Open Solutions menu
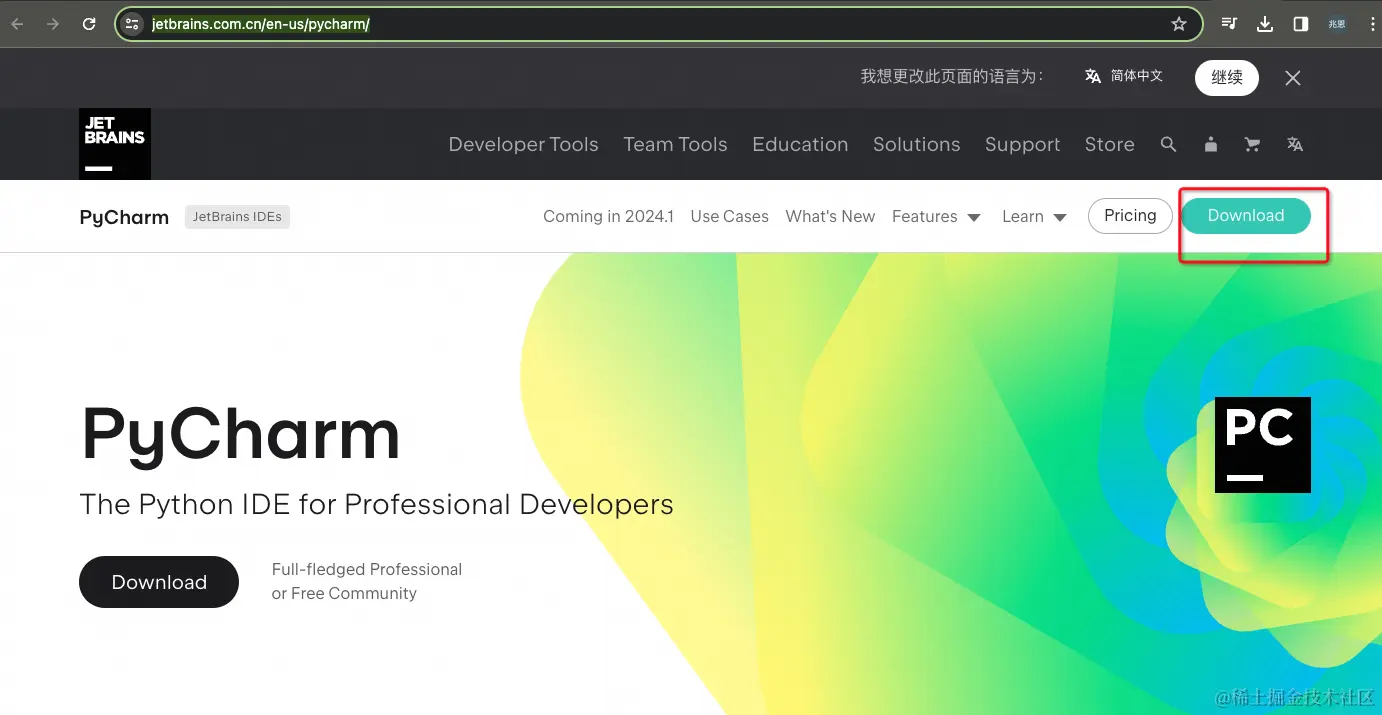 916,144
